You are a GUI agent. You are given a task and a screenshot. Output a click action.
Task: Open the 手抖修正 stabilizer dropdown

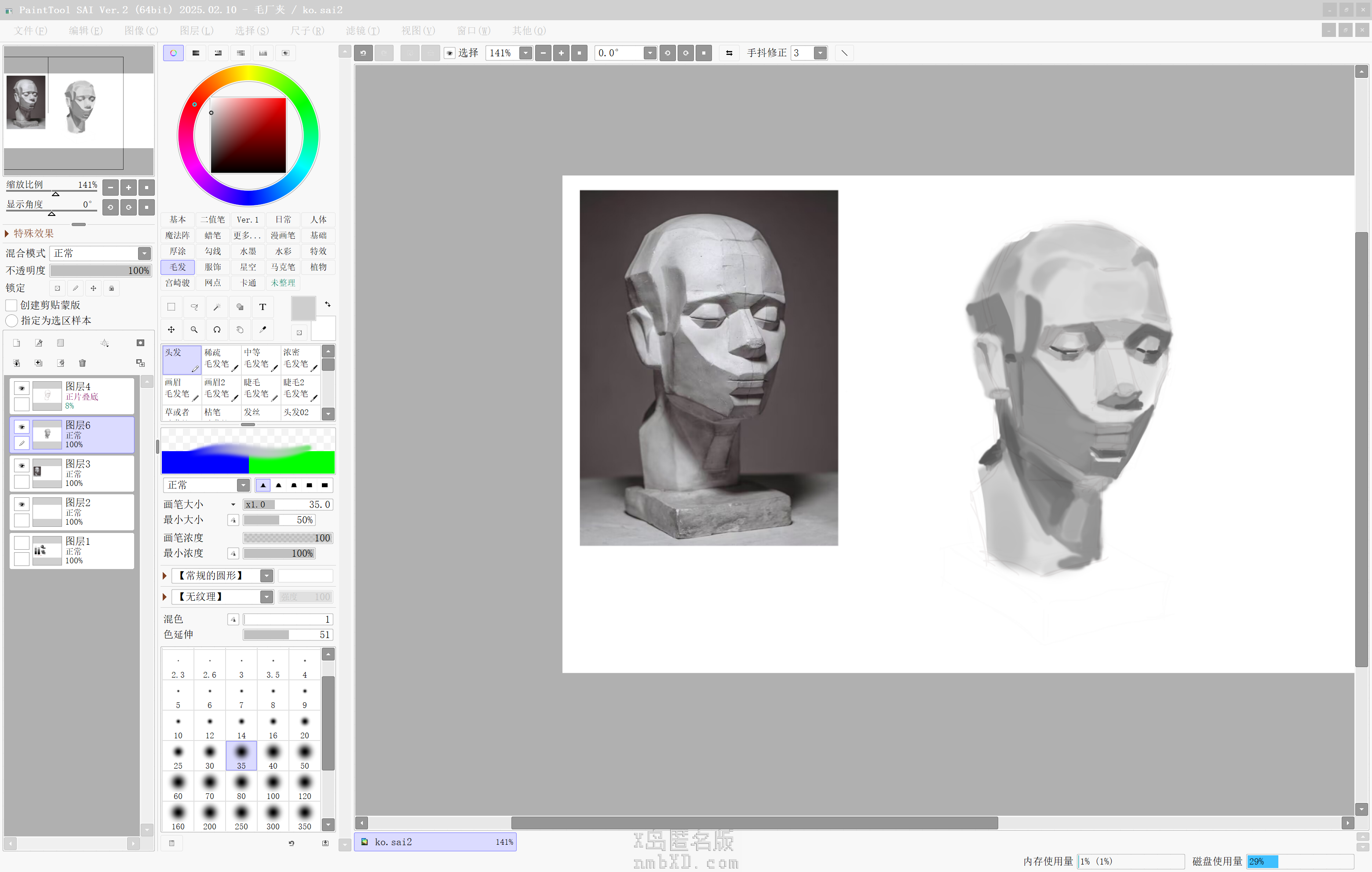coord(820,53)
